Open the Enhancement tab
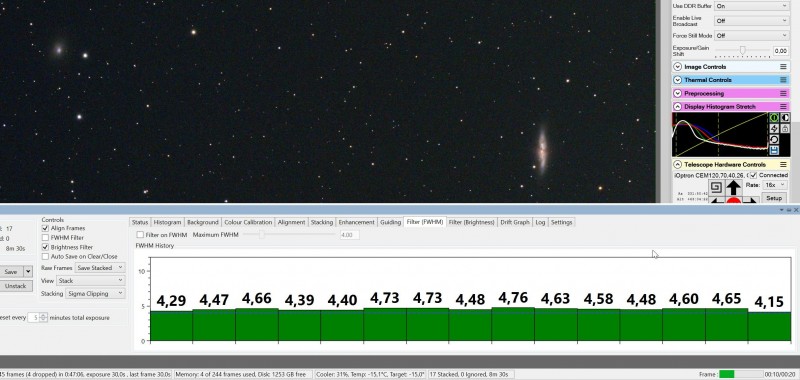800x380 pixels. tap(356, 222)
